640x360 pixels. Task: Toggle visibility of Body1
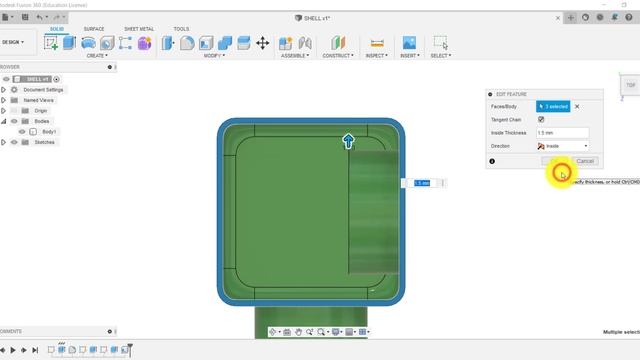tap(22, 132)
